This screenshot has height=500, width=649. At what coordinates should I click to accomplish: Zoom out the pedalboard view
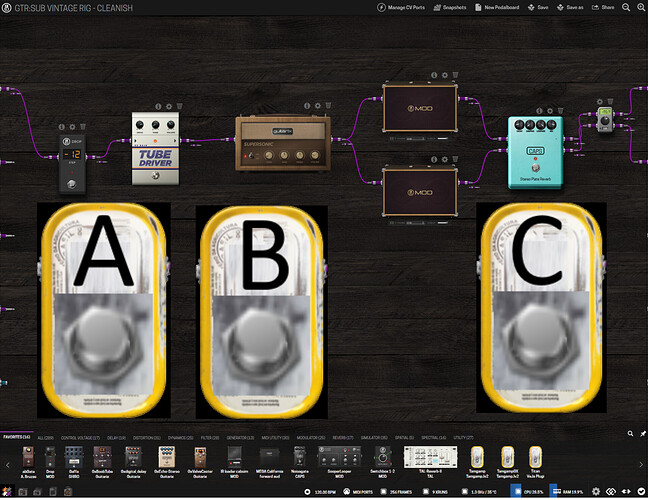click(x=626, y=7)
